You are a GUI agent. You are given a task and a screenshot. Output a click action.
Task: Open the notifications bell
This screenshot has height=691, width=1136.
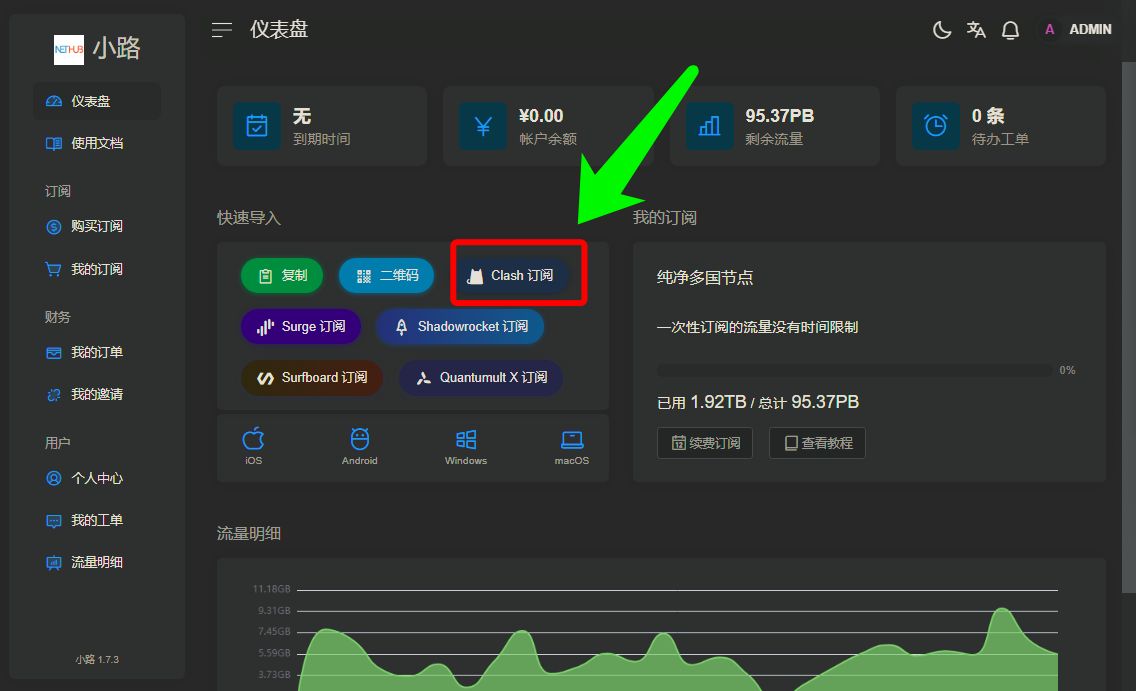tap(1010, 30)
